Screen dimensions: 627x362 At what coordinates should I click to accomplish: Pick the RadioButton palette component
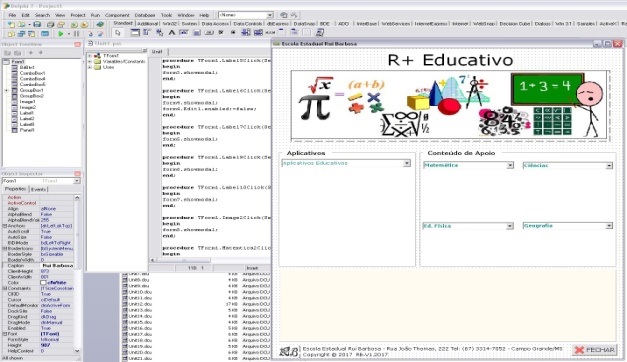tap(233, 32)
